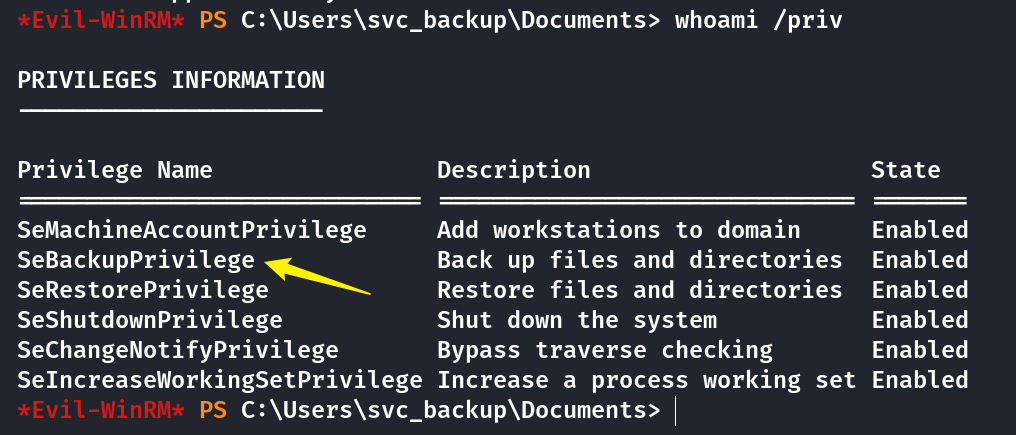Click the SeBackupPrivilege text
Viewport: 1016px width, 435px height.
pyautogui.click(x=136, y=261)
